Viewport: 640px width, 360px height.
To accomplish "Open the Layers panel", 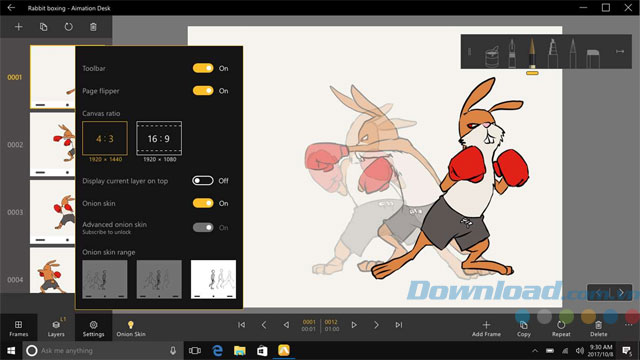I will (56, 328).
